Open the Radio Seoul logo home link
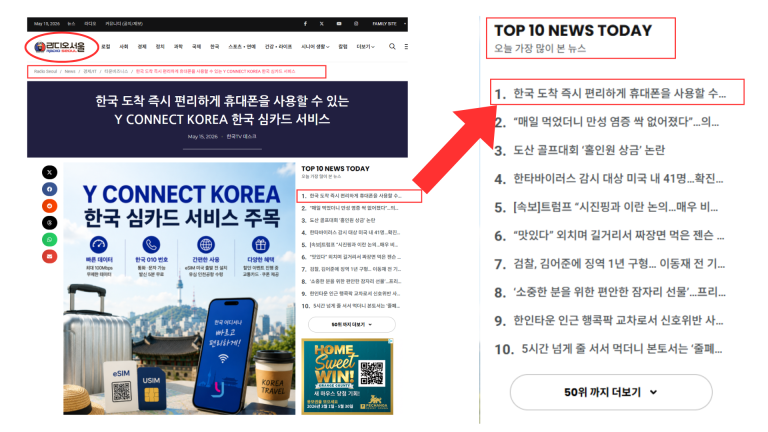This screenshot has height=432, width=768. coord(59,47)
